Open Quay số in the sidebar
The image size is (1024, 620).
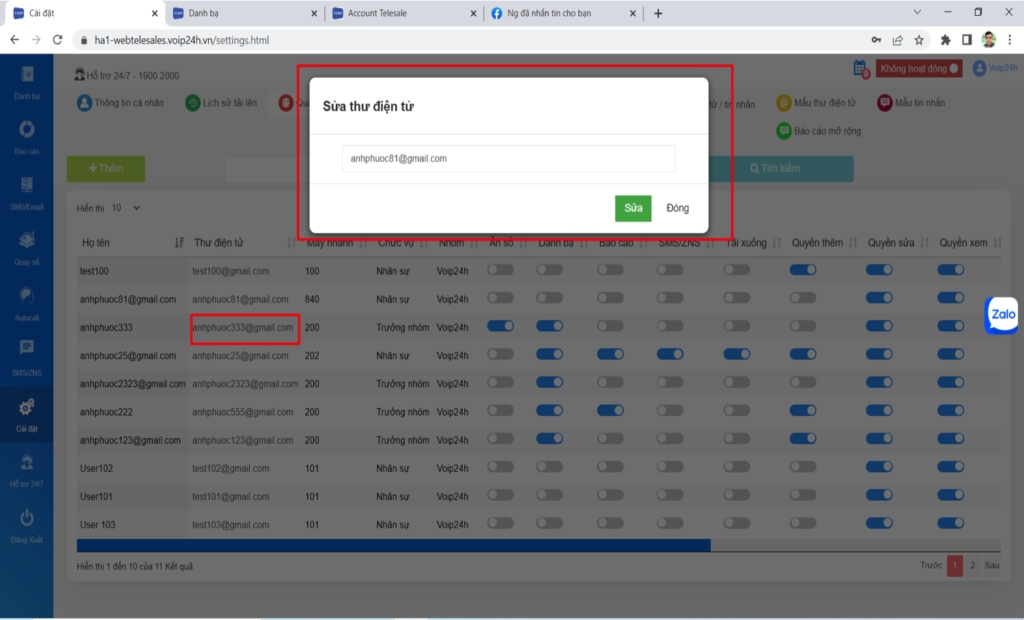pos(27,241)
